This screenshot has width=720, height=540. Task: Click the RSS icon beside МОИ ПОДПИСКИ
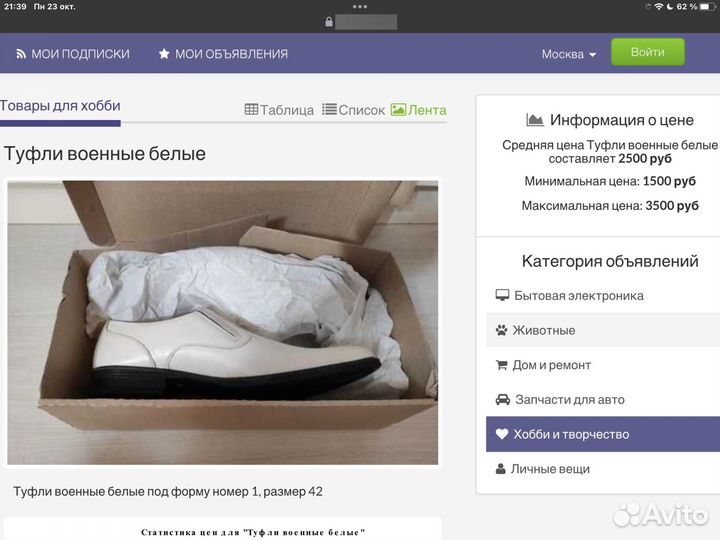pyautogui.click(x=21, y=54)
